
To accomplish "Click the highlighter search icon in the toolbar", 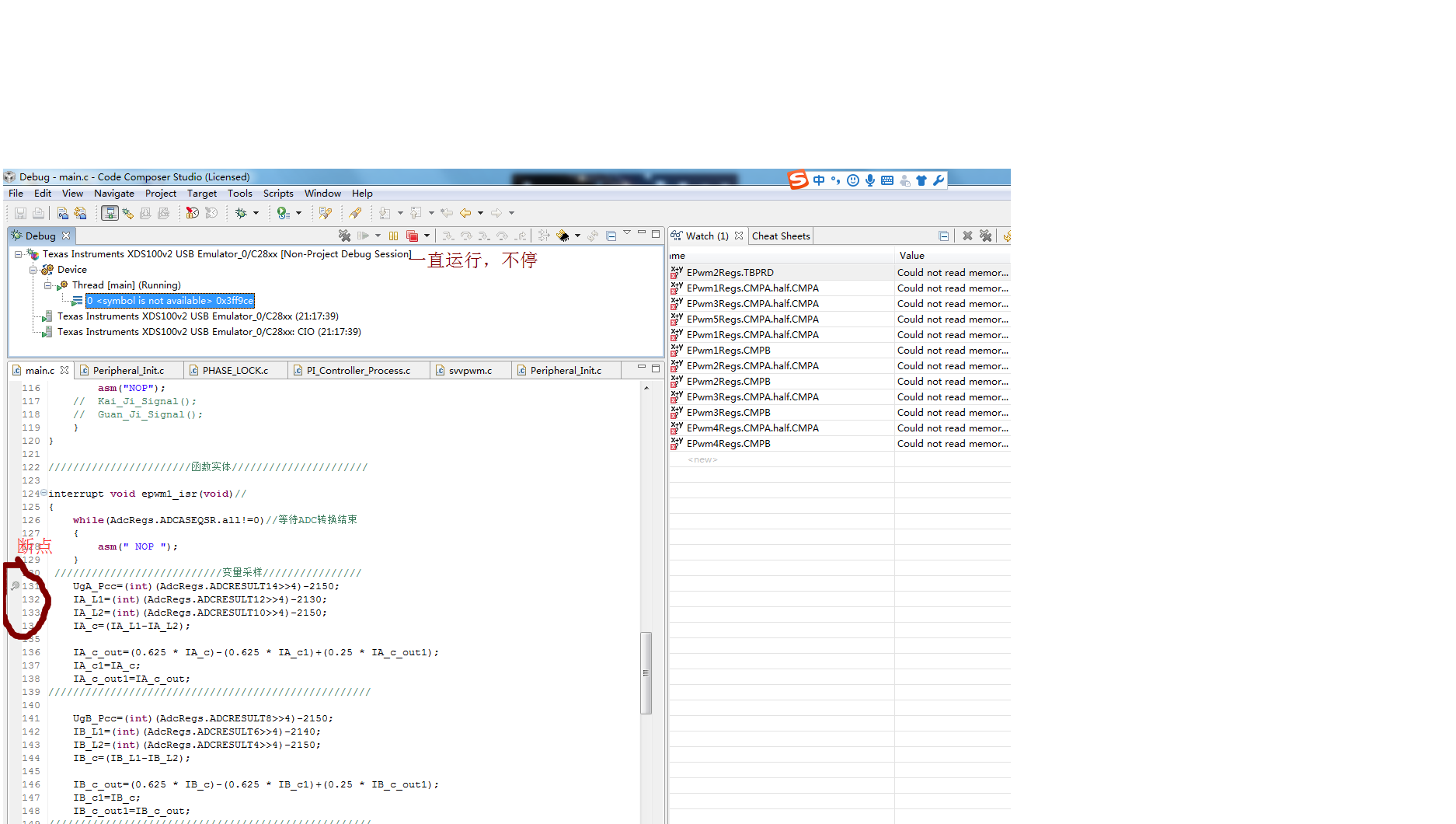I will [x=355, y=213].
